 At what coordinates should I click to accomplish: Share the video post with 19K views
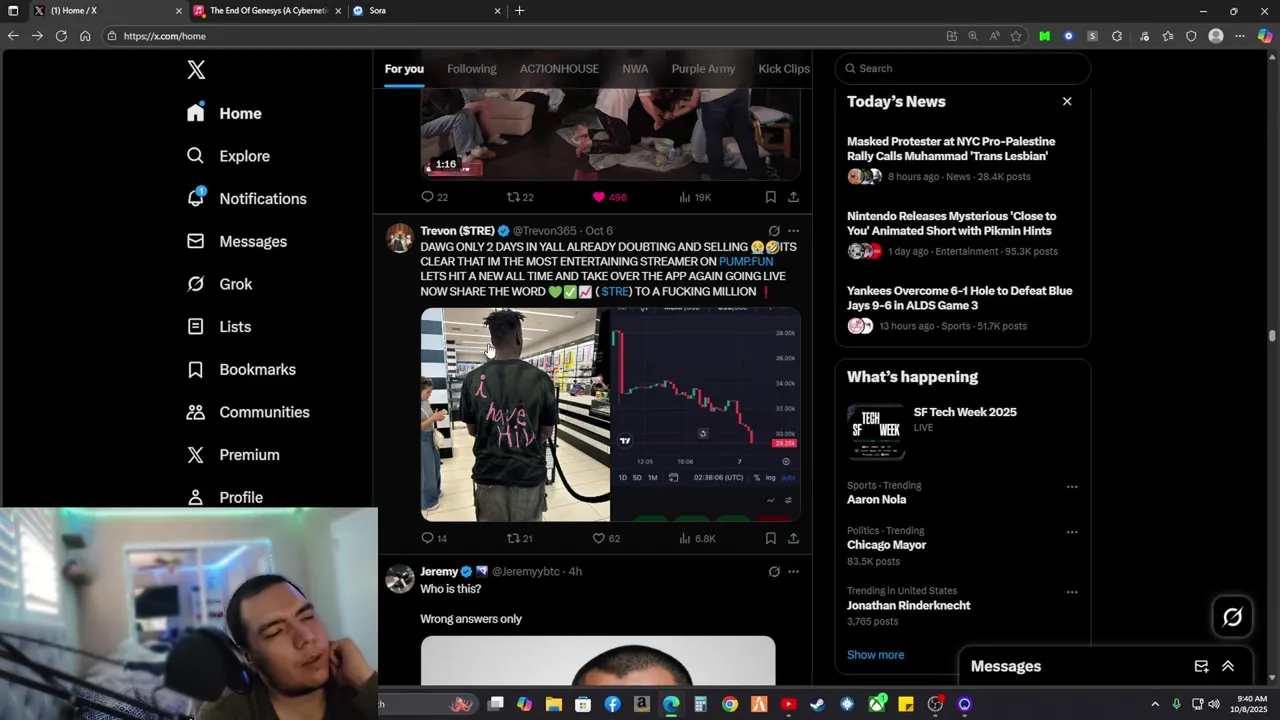point(793,197)
